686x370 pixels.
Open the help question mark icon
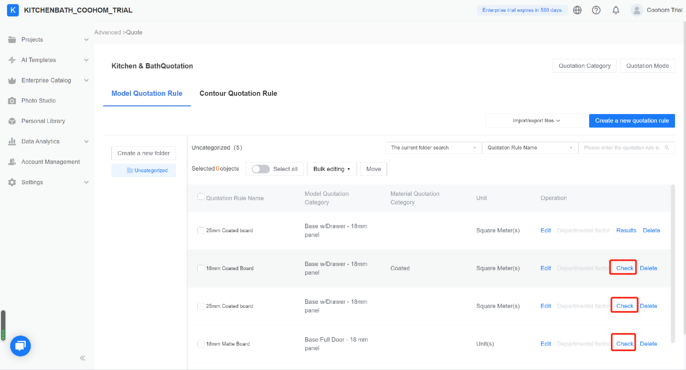pos(596,10)
